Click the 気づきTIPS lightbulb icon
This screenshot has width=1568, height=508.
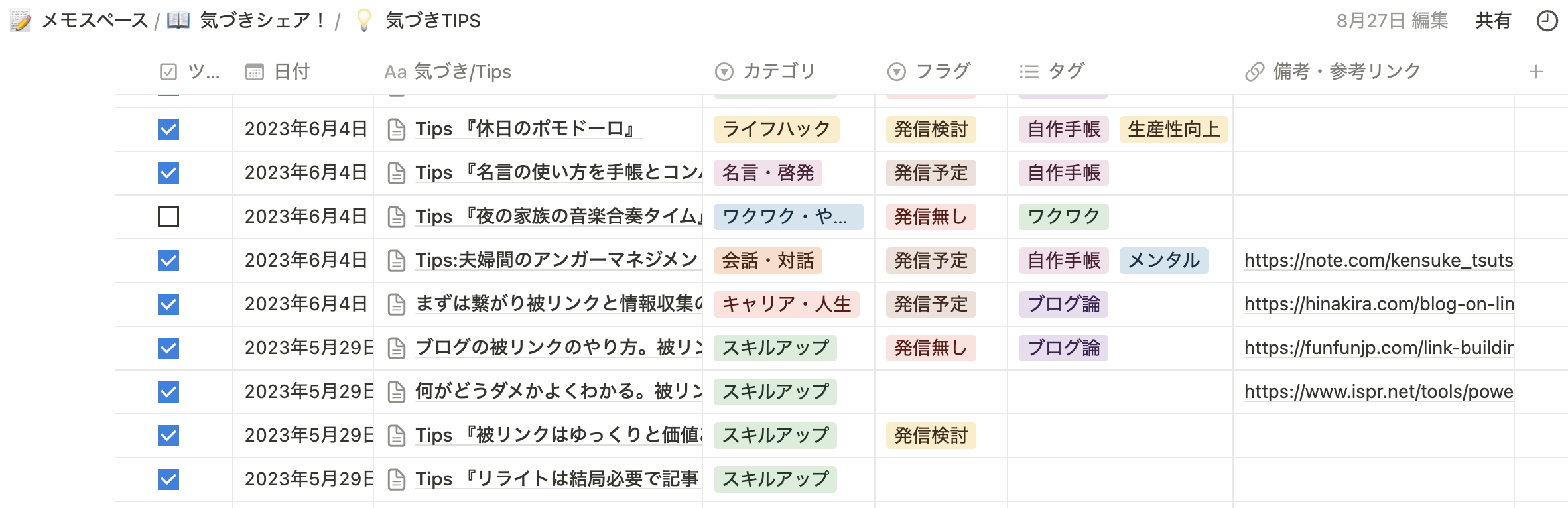point(363,21)
